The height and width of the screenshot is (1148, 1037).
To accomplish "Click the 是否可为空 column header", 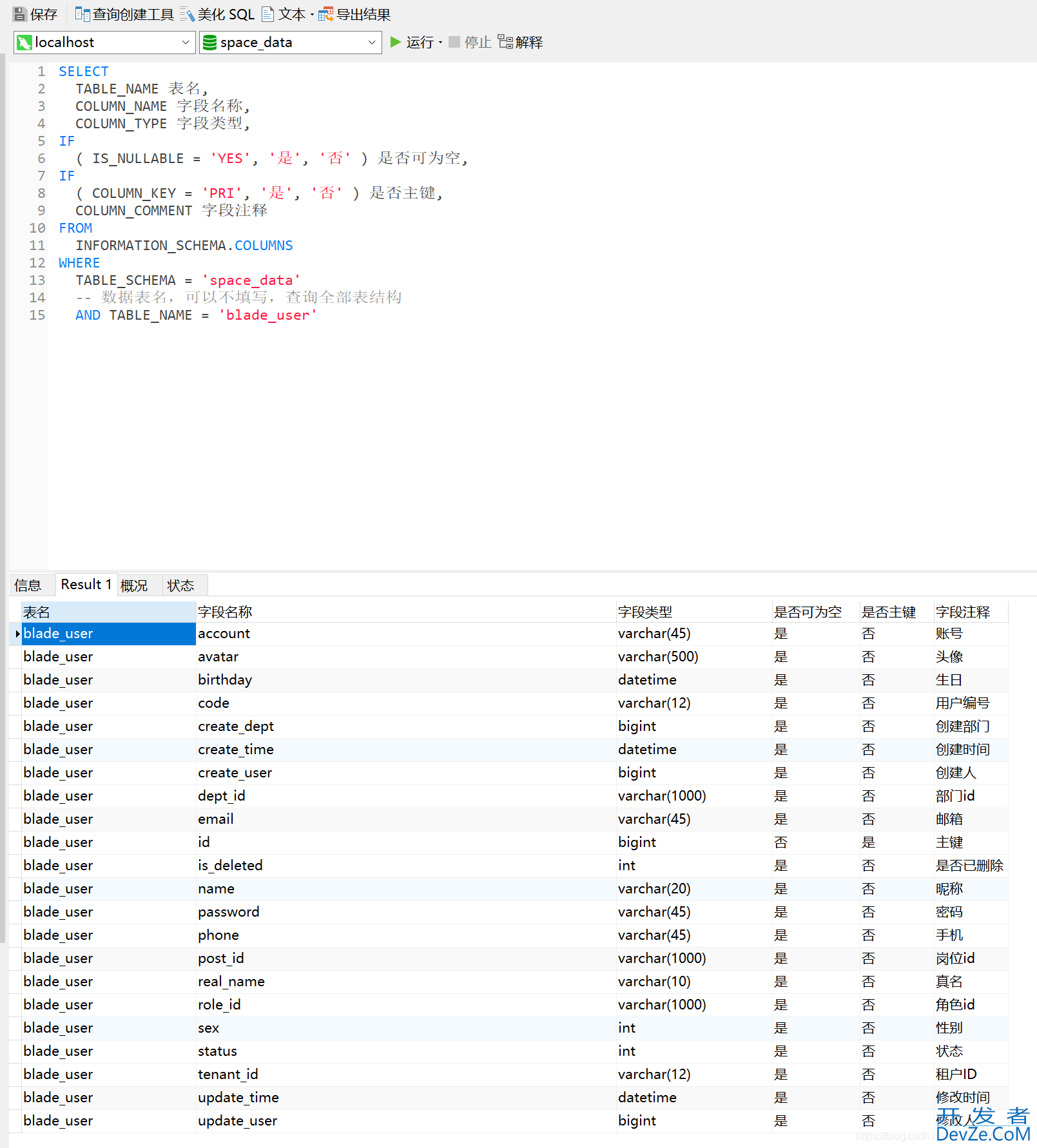I will pyautogui.click(x=816, y=612).
